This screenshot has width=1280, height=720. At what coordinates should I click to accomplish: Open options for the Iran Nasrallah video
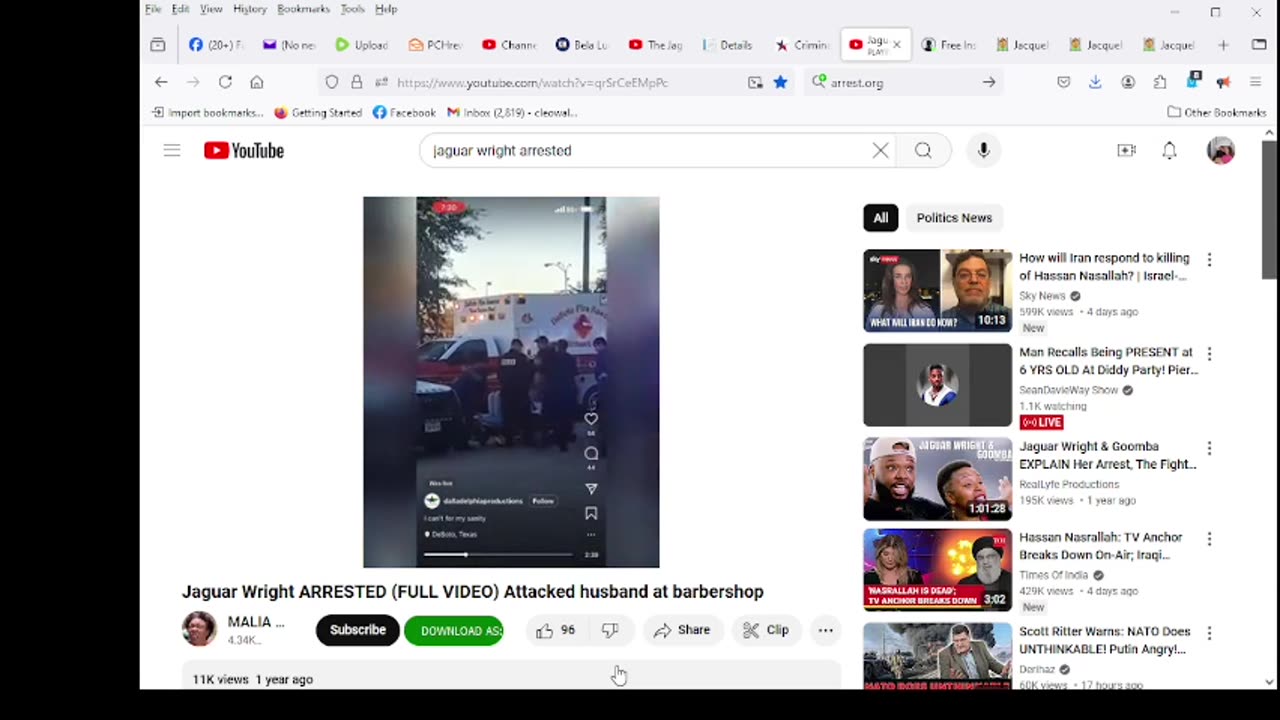(1209, 260)
